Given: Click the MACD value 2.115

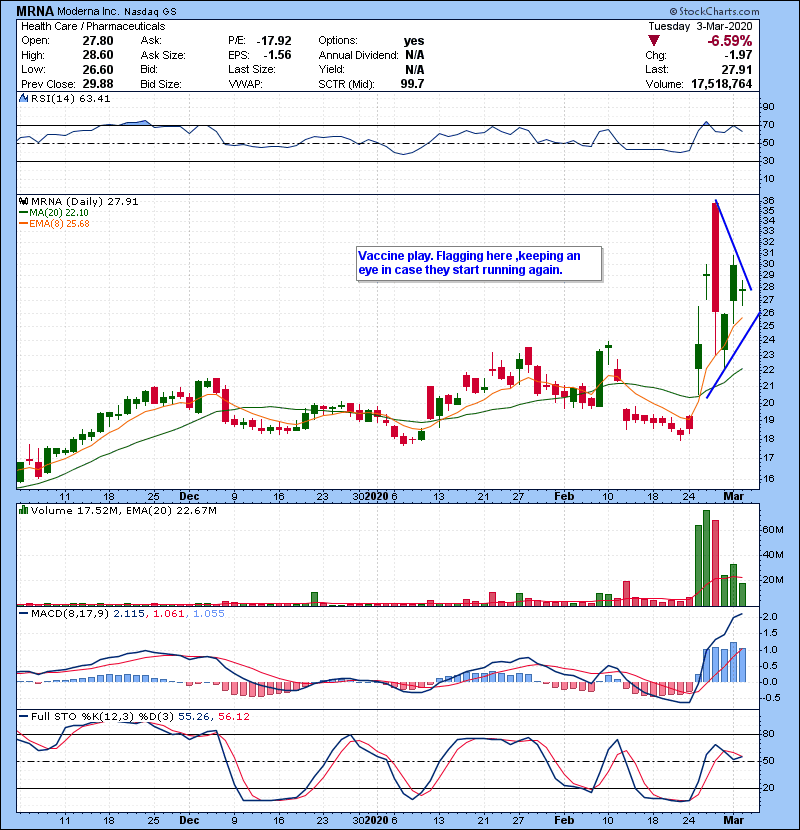Looking at the screenshot, I should (129, 614).
